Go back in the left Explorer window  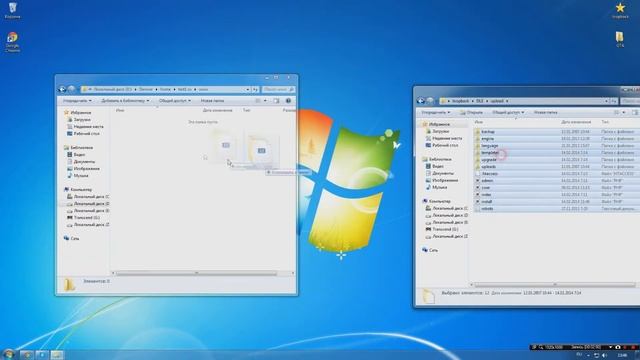click(x=62, y=89)
